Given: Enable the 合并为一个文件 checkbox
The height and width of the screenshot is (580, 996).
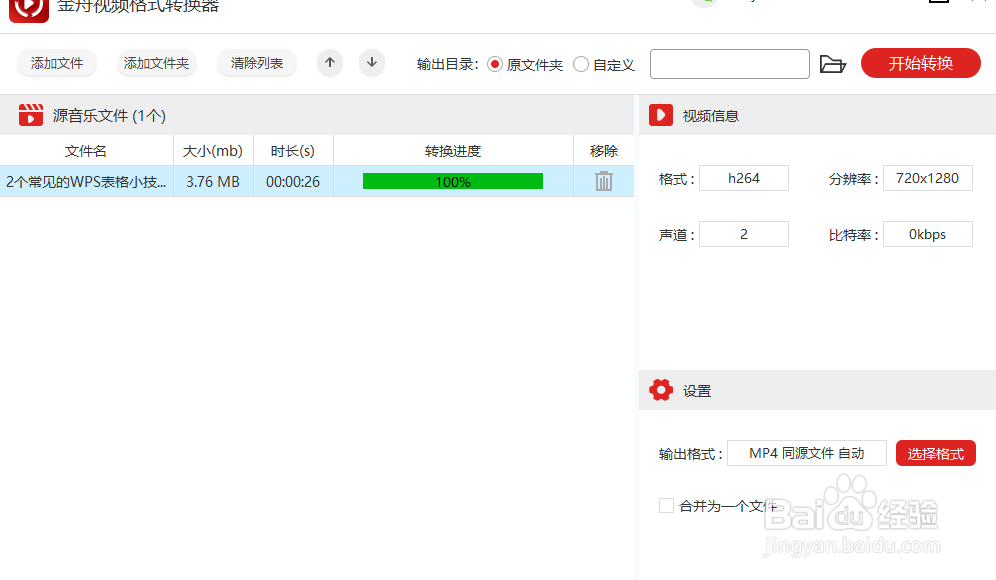Looking at the screenshot, I should 666,506.
